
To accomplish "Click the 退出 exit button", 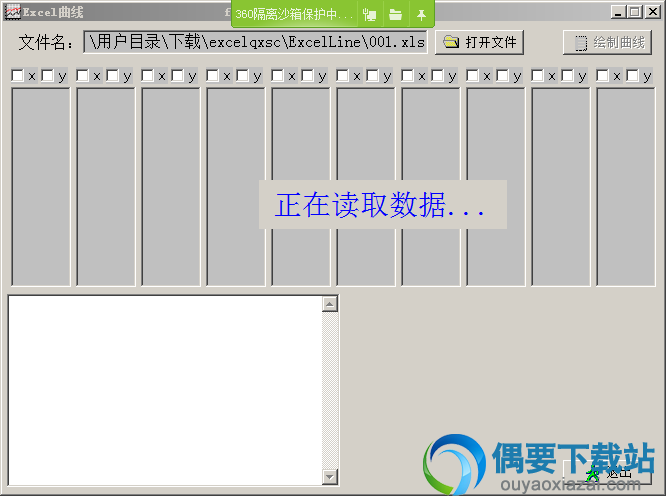I will pyautogui.click(x=608, y=472).
